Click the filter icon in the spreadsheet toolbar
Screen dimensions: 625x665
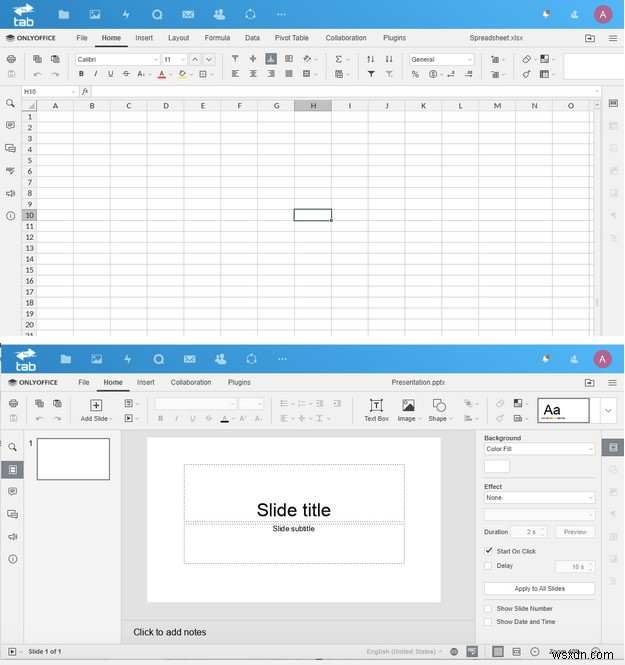pos(371,74)
